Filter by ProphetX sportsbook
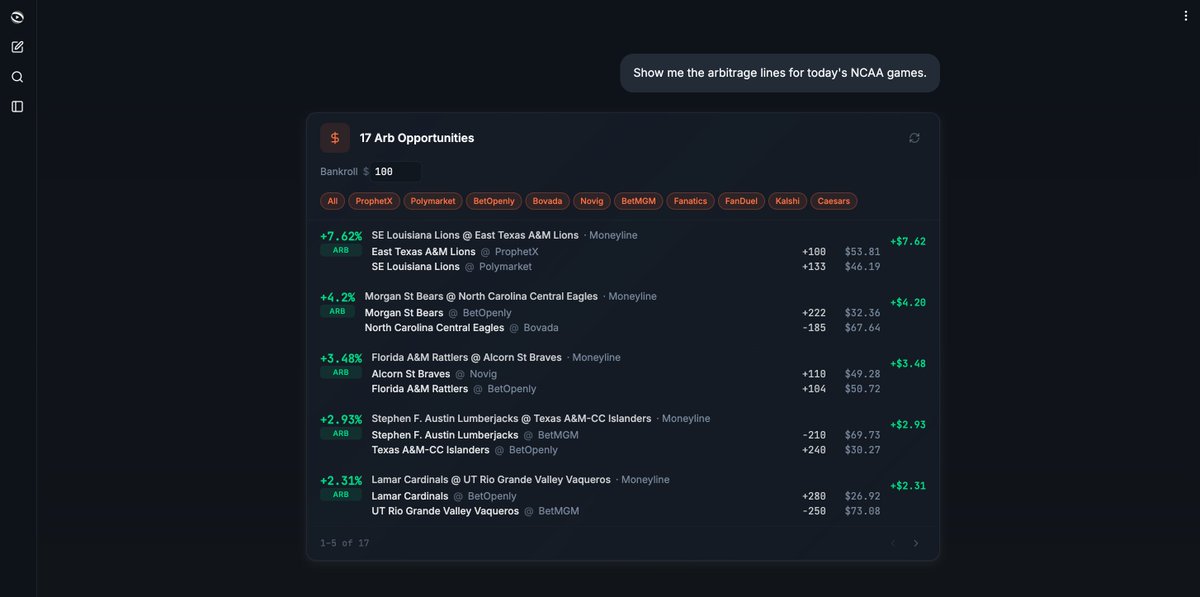Viewport: 1200px width, 597px height. 375,201
